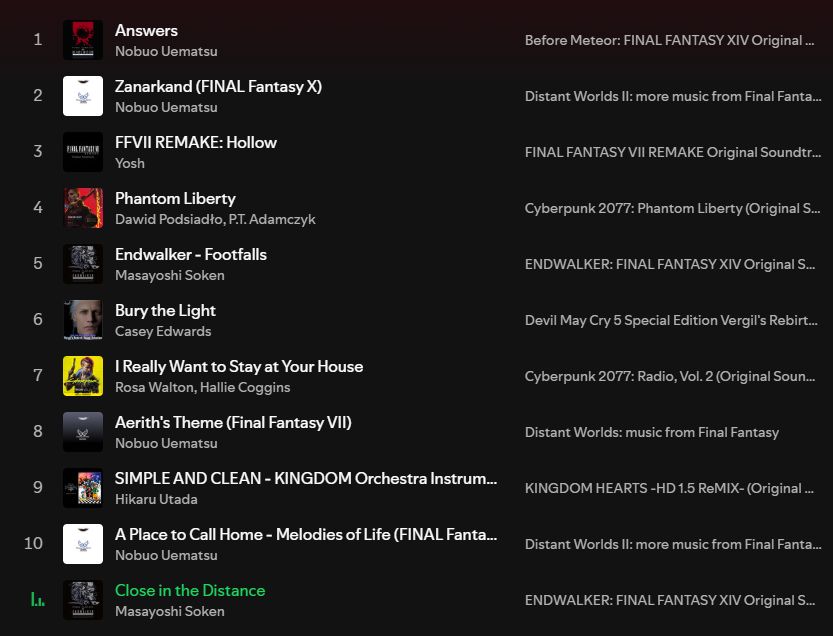
Task: Select the green Close in the Distance title
Action: (x=190, y=590)
